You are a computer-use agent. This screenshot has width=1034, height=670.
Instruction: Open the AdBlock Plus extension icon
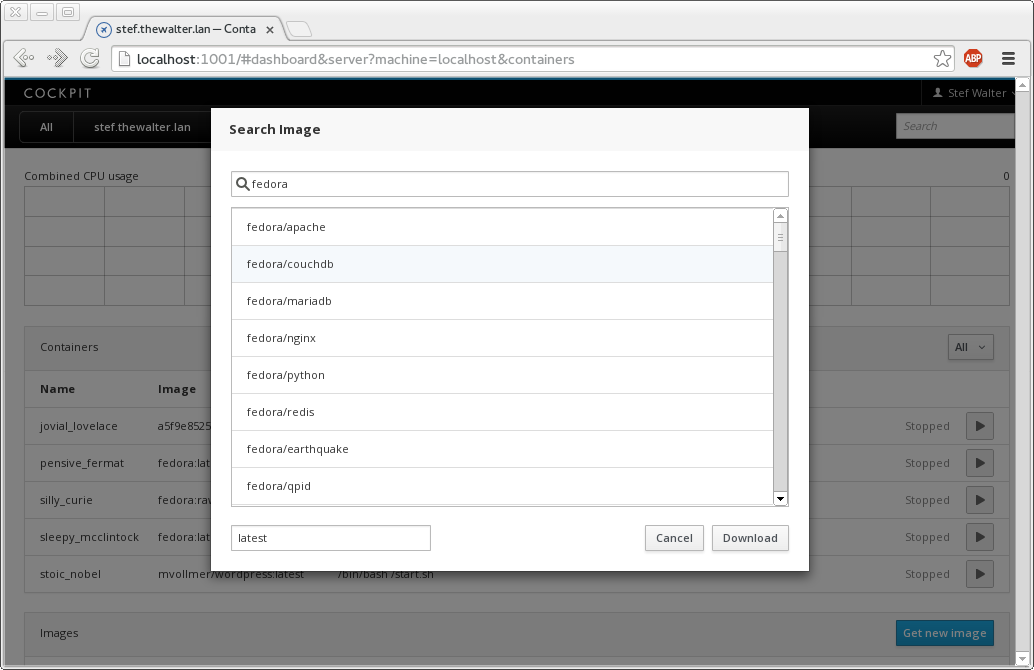973,59
